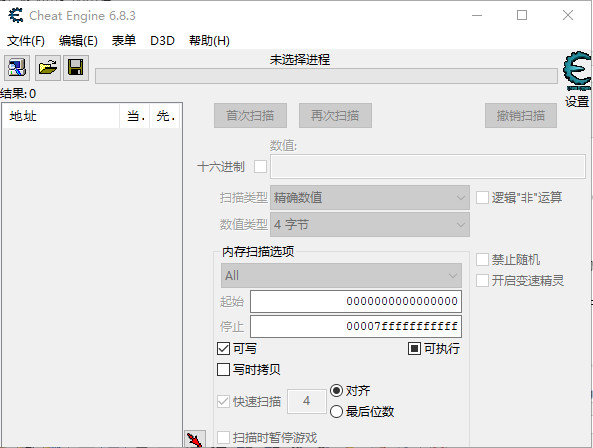The image size is (593, 448).
Task: Click the 先. column header
Action: [165, 116]
